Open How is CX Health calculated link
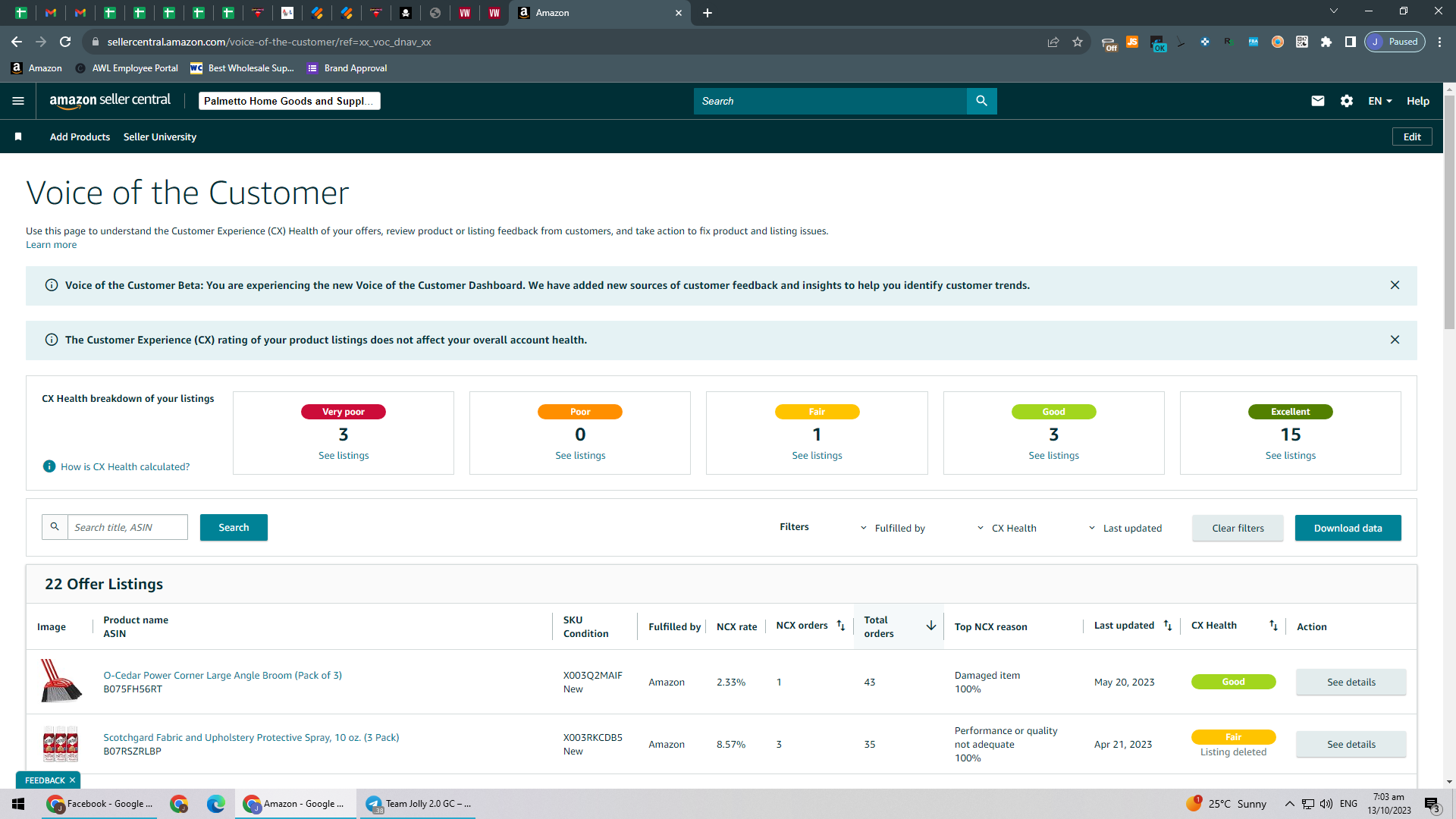 pos(125,466)
